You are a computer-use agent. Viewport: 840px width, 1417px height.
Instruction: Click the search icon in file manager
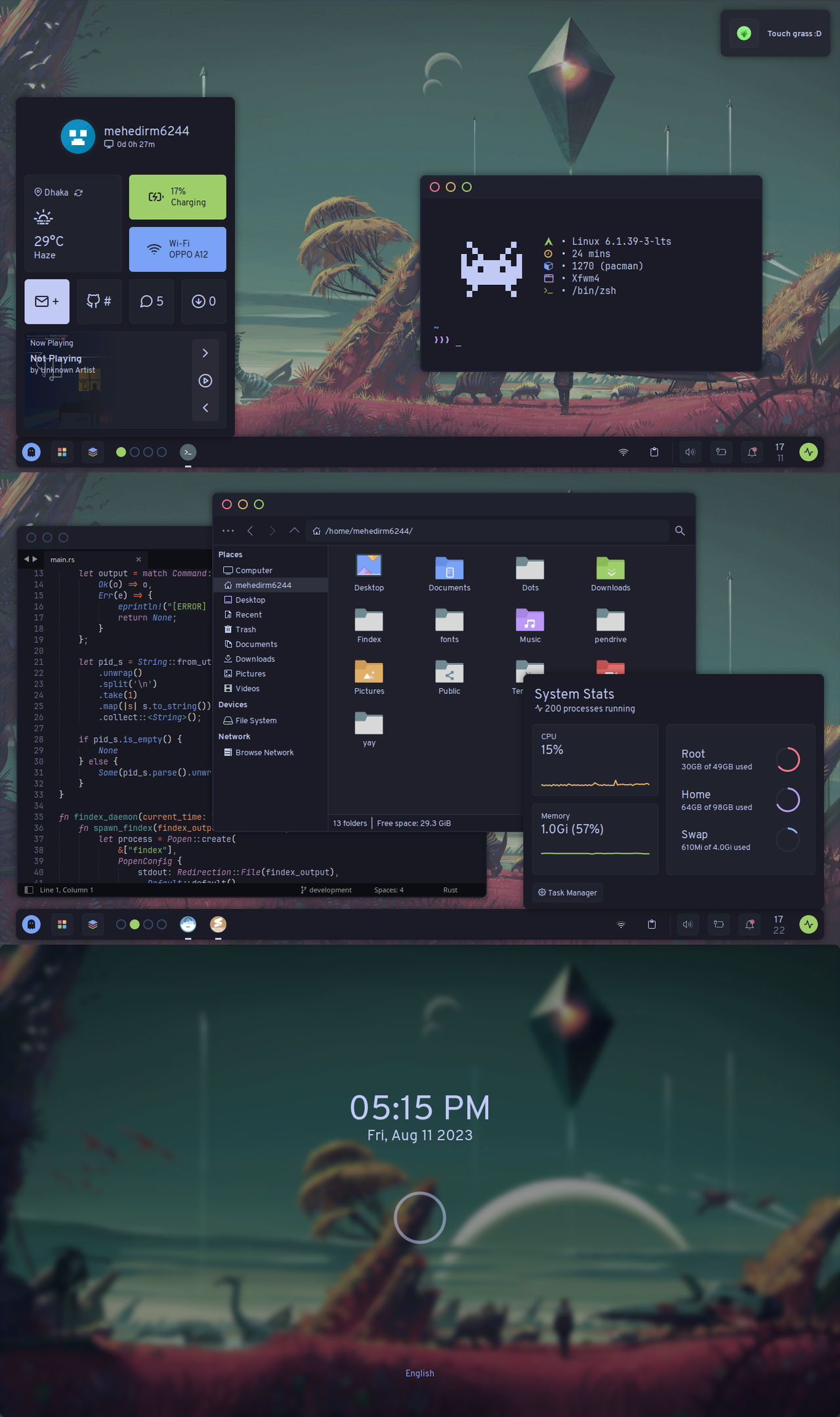coord(680,531)
